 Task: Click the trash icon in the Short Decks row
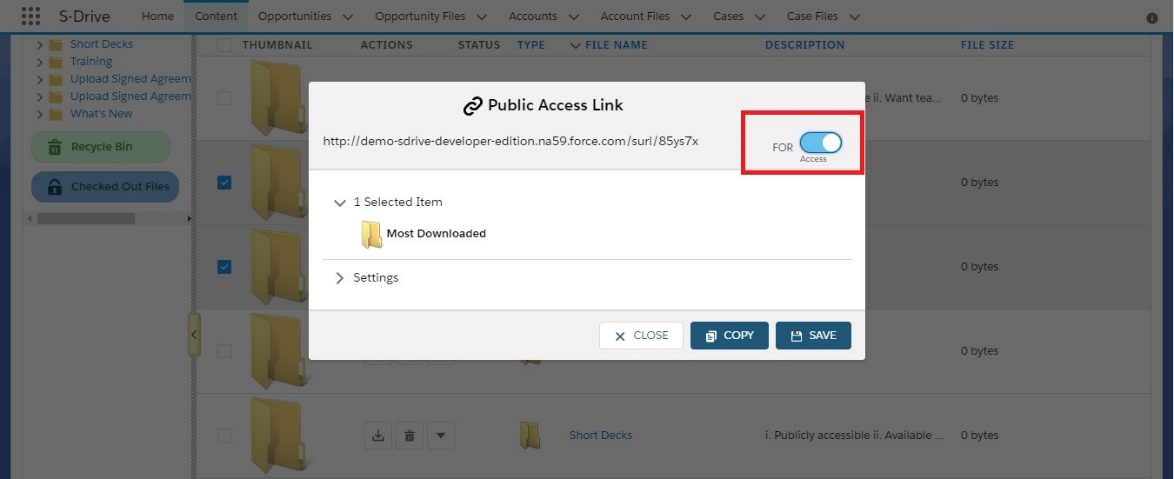(x=410, y=435)
